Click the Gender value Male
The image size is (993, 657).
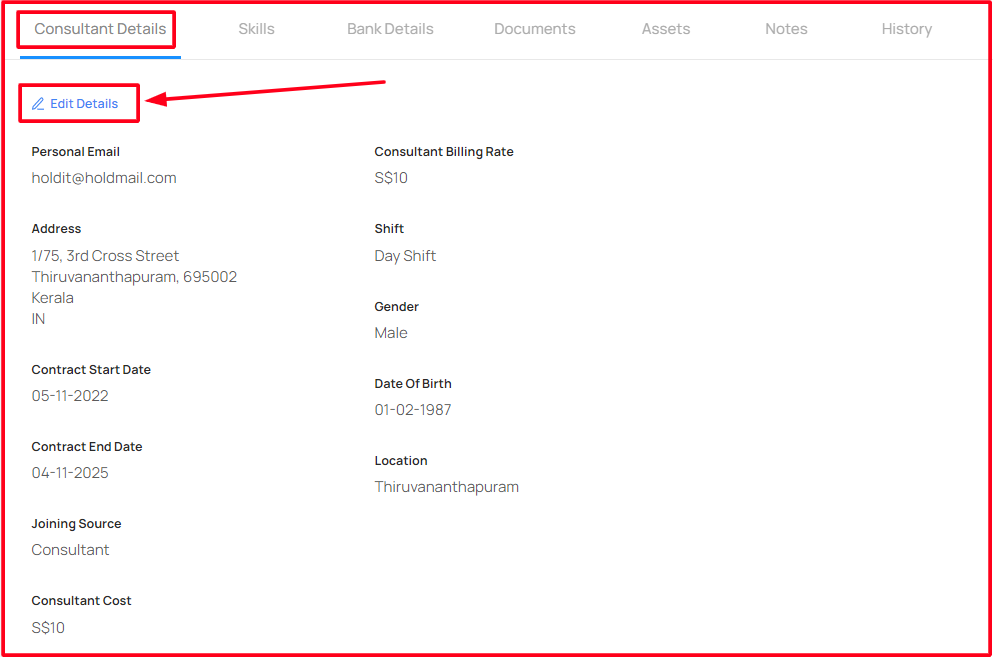391,333
